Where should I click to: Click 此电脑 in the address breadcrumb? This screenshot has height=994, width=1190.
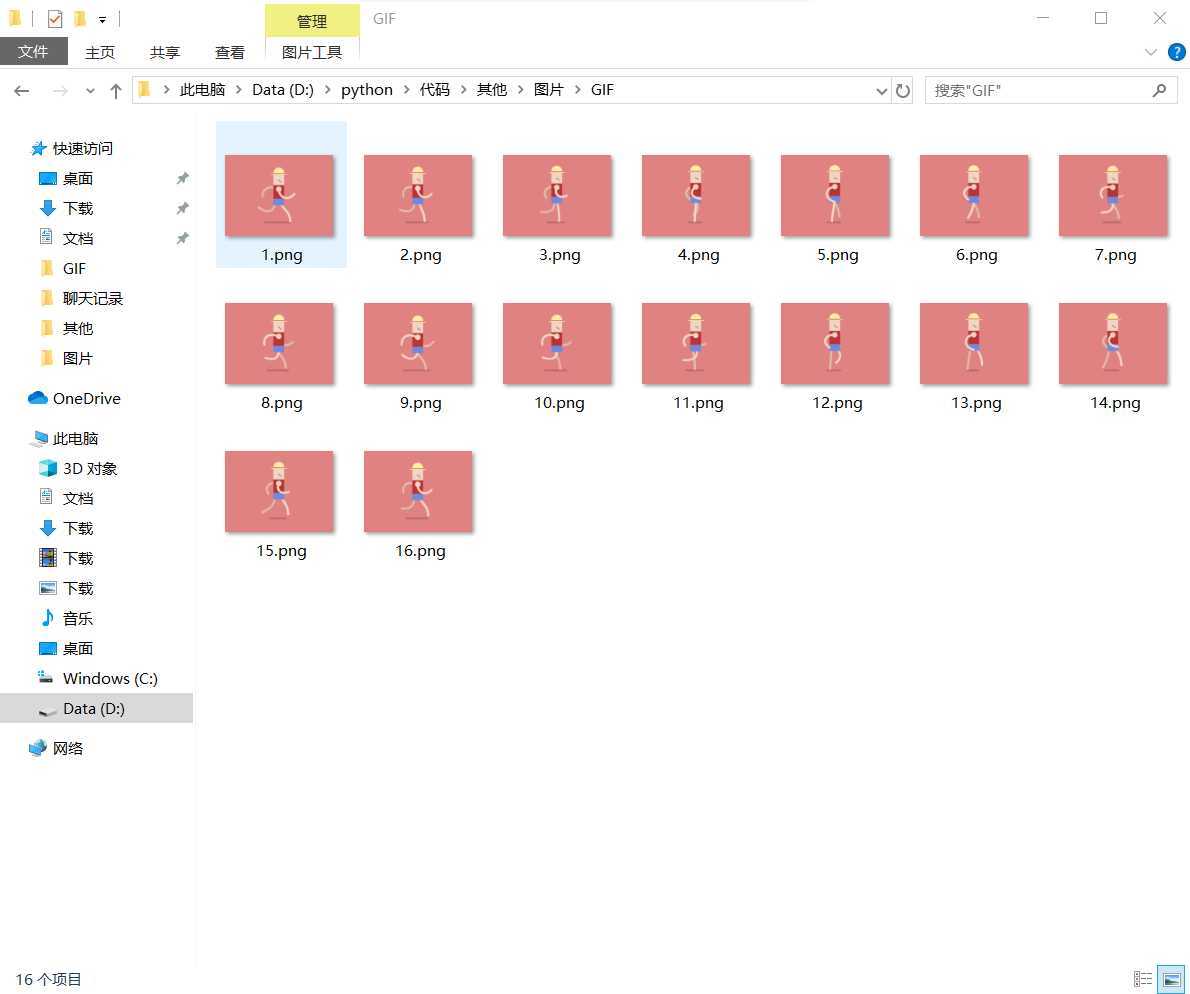[203, 90]
